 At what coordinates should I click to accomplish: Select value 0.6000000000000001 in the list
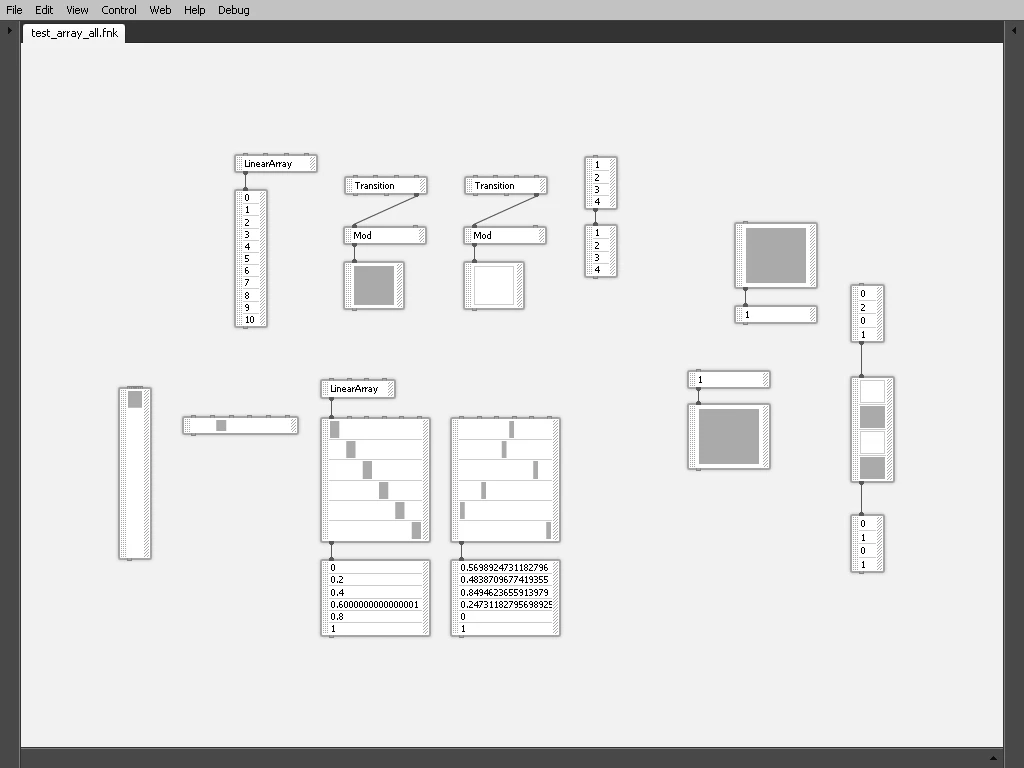(376, 605)
